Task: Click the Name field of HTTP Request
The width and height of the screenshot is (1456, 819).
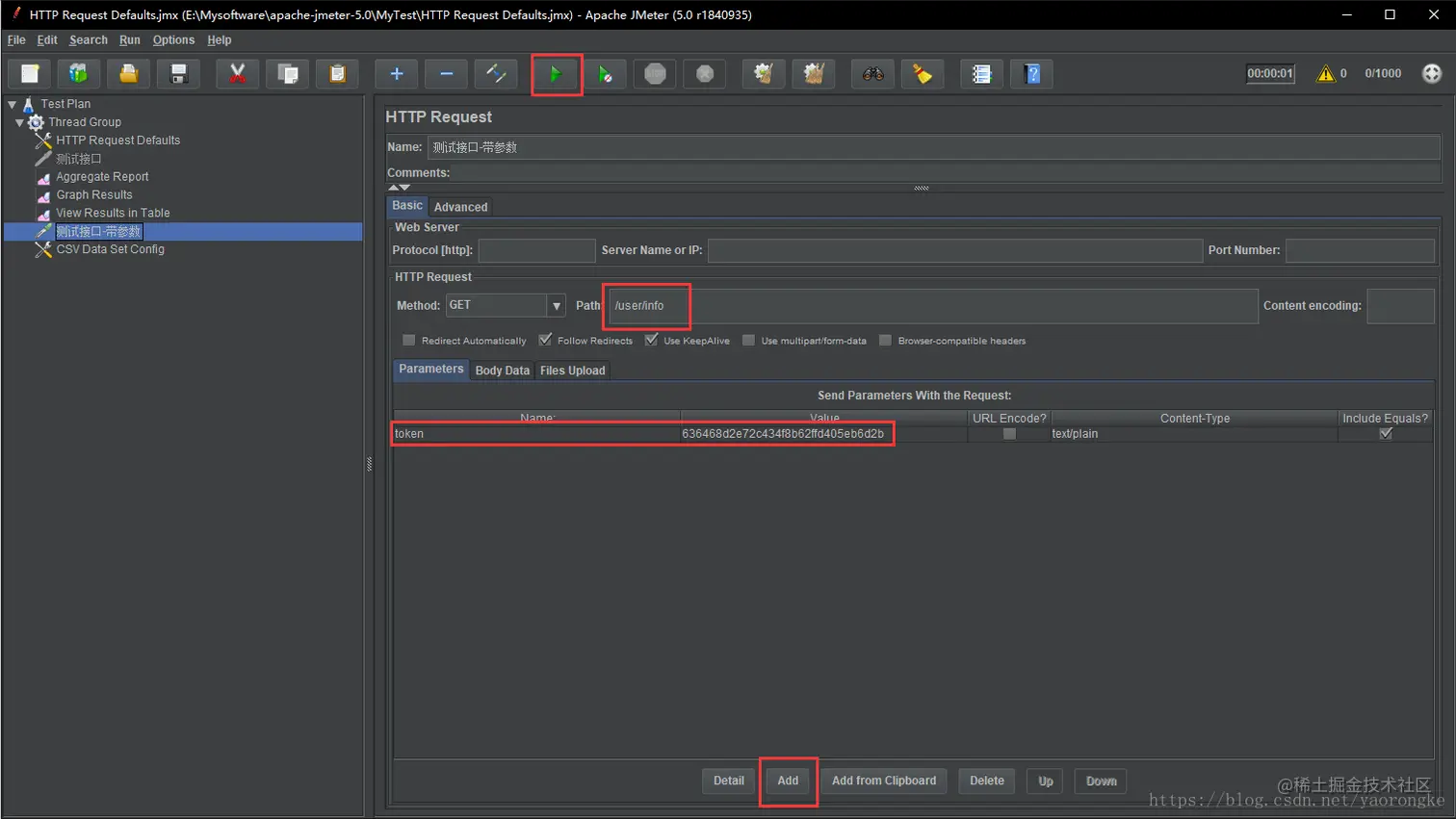Action: coord(933,147)
